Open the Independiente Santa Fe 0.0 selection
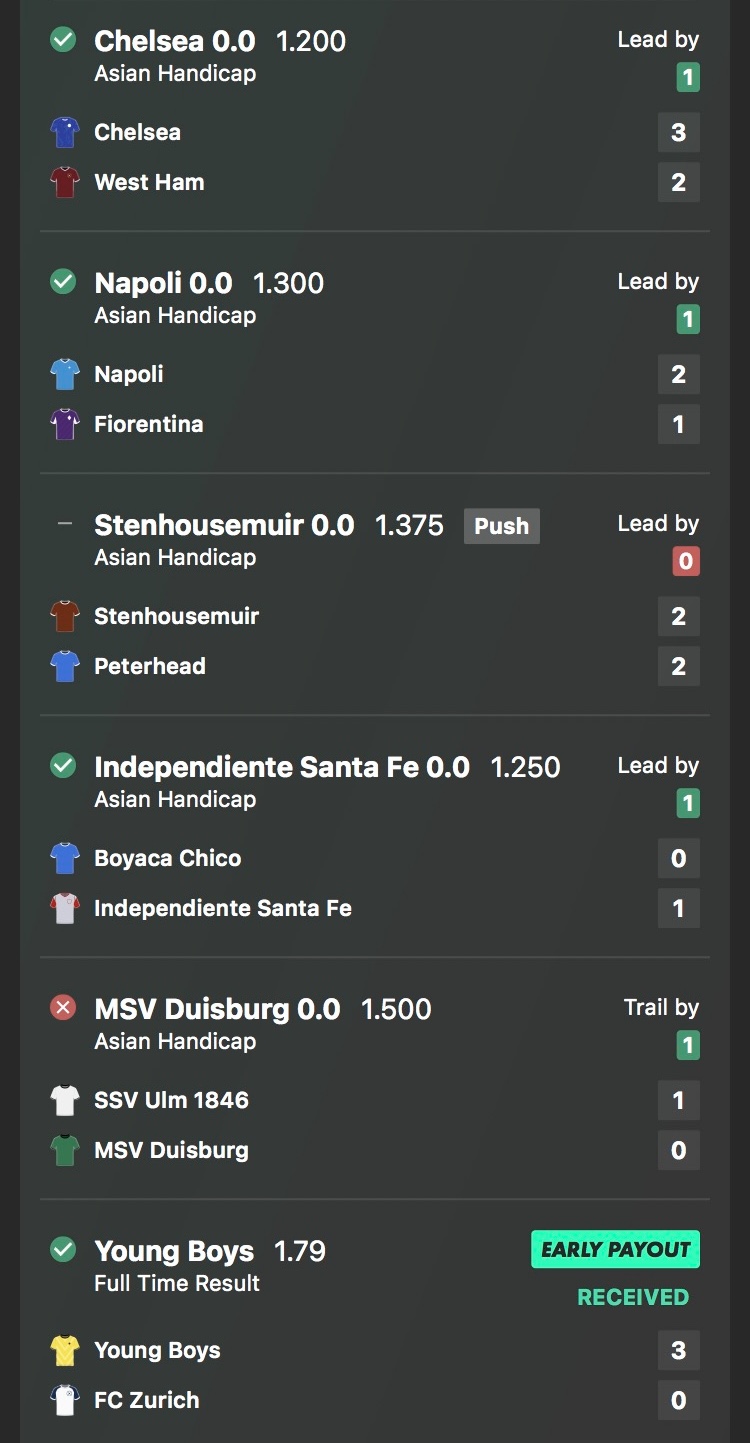Image resolution: width=750 pixels, height=1443 pixels. (281, 767)
